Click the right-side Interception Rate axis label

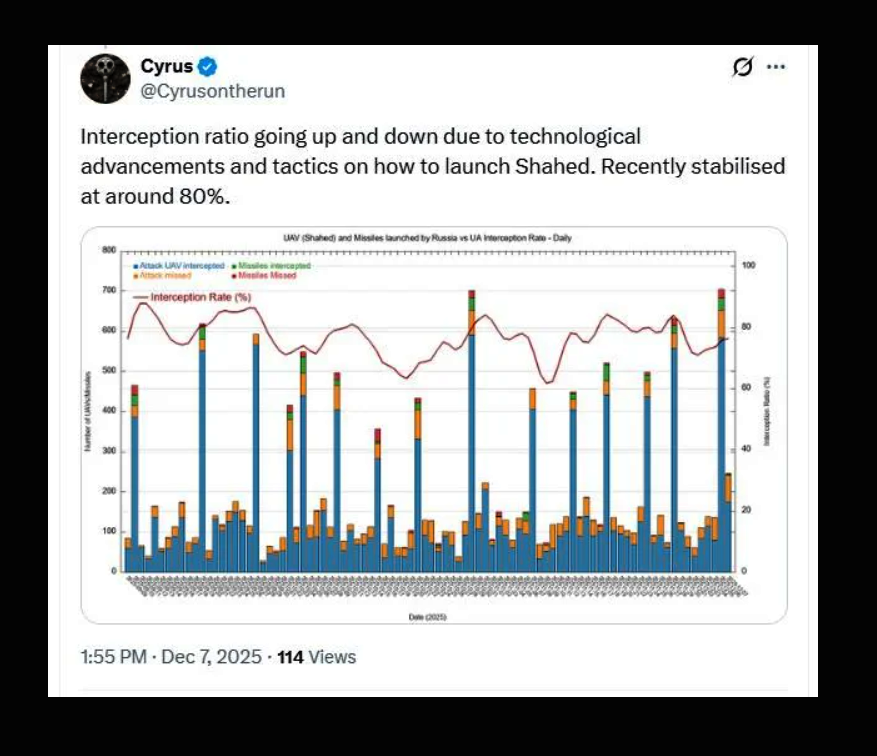click(x=767, y=412)
